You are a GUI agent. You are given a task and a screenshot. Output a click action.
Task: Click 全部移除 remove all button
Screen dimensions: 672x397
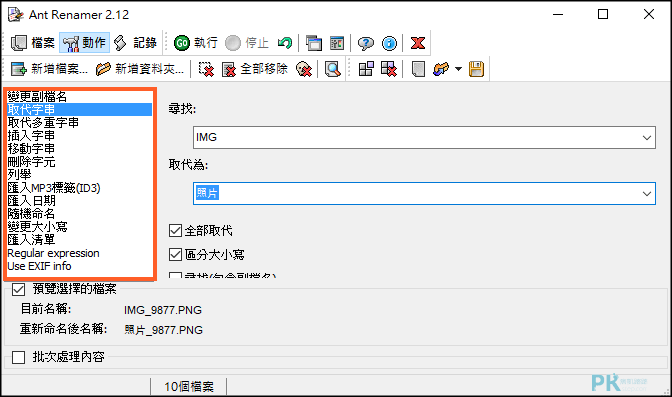255,69
